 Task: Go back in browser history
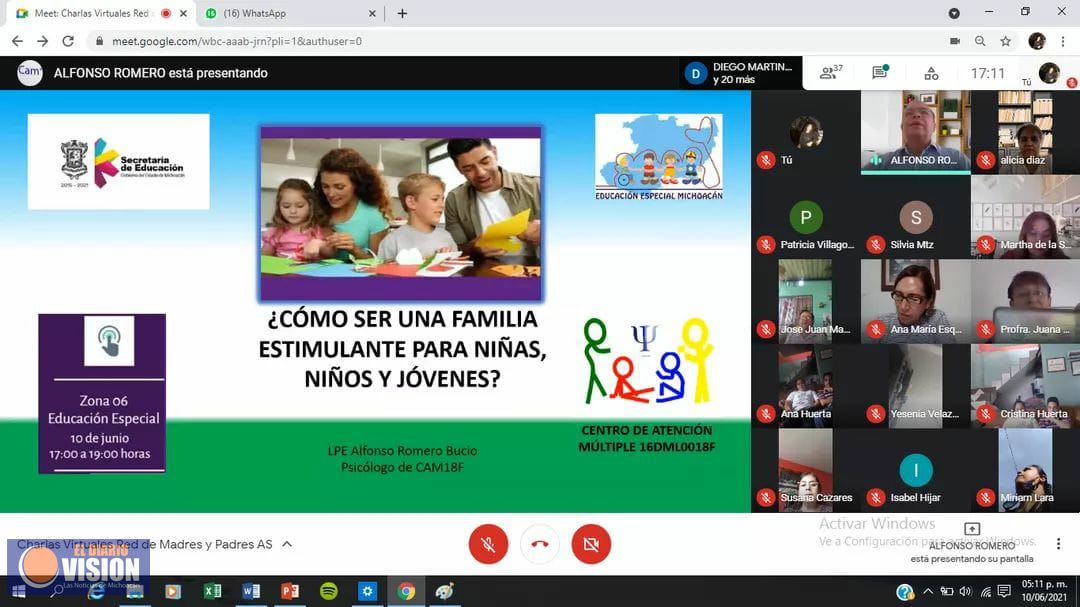17,41
